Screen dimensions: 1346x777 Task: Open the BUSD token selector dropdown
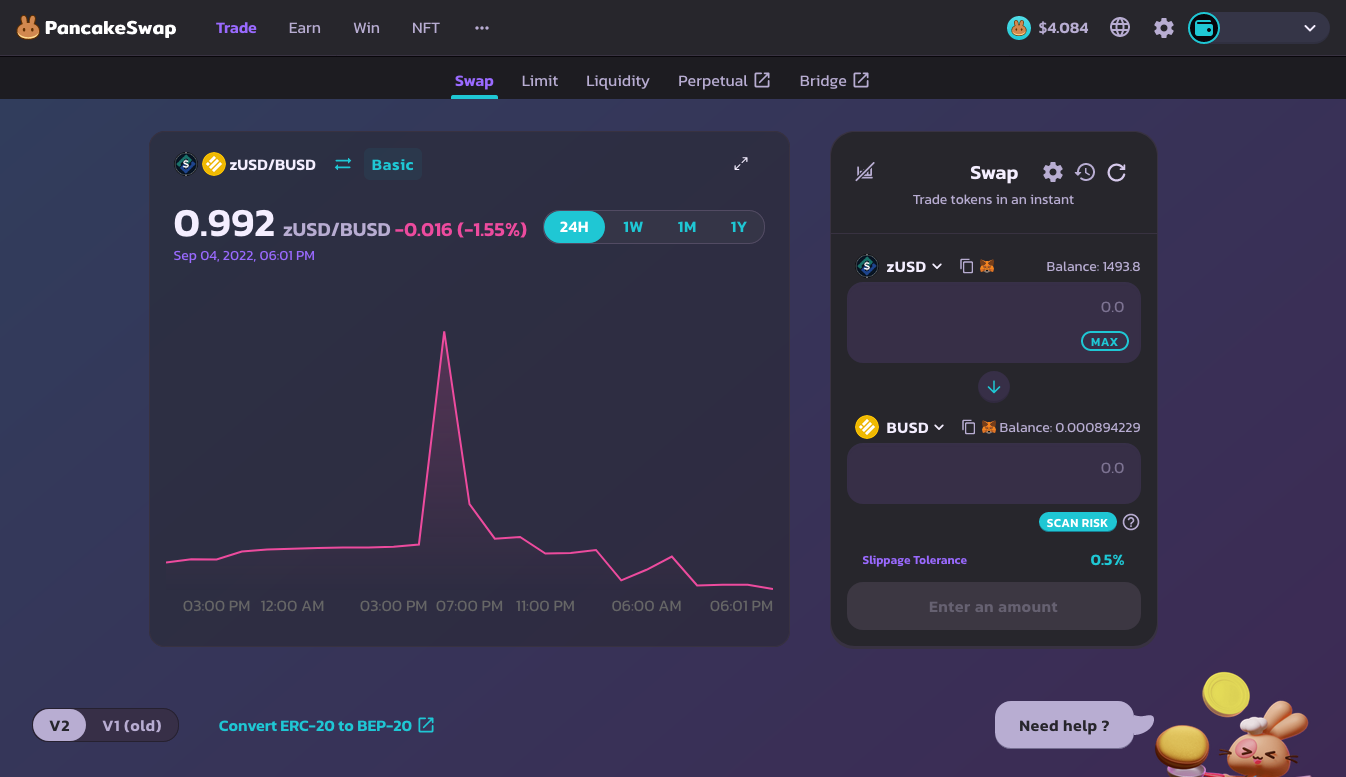click(x=914, y=427)
